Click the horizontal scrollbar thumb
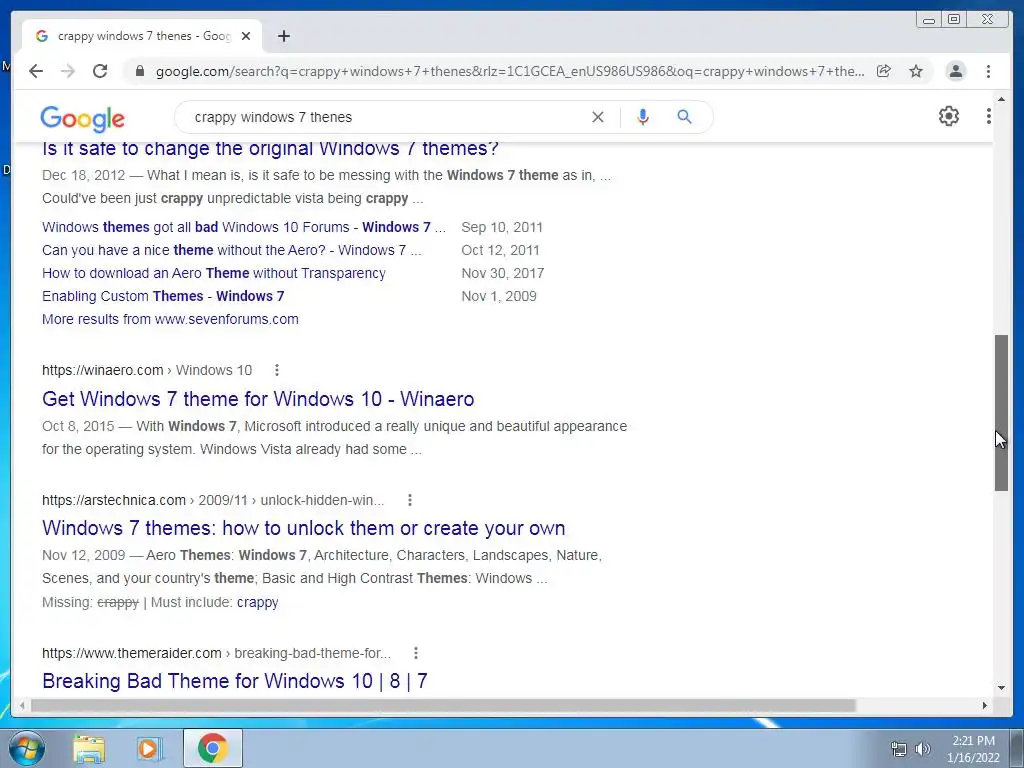 (443, 705)
